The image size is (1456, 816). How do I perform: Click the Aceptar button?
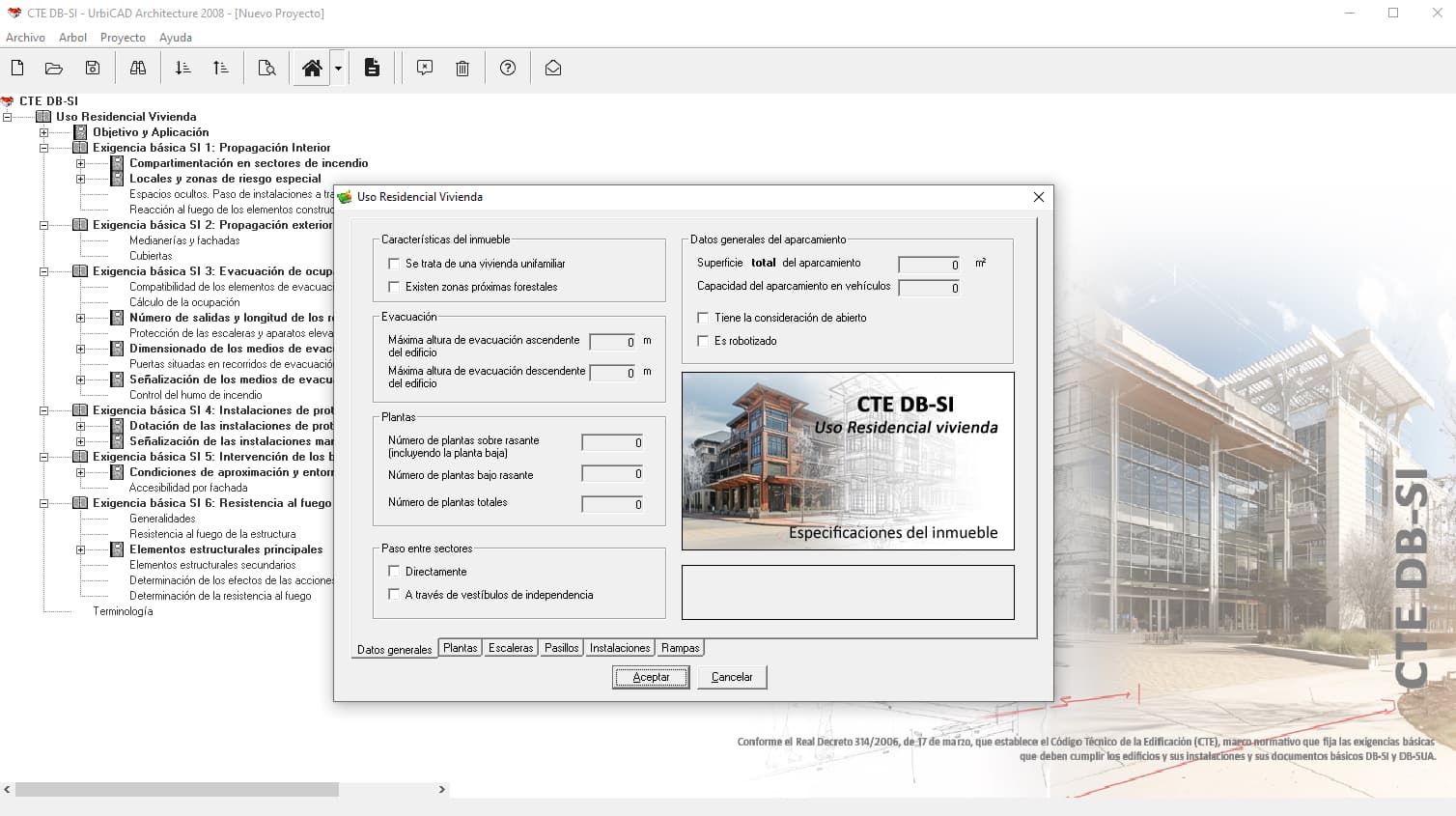click(651, 677)
